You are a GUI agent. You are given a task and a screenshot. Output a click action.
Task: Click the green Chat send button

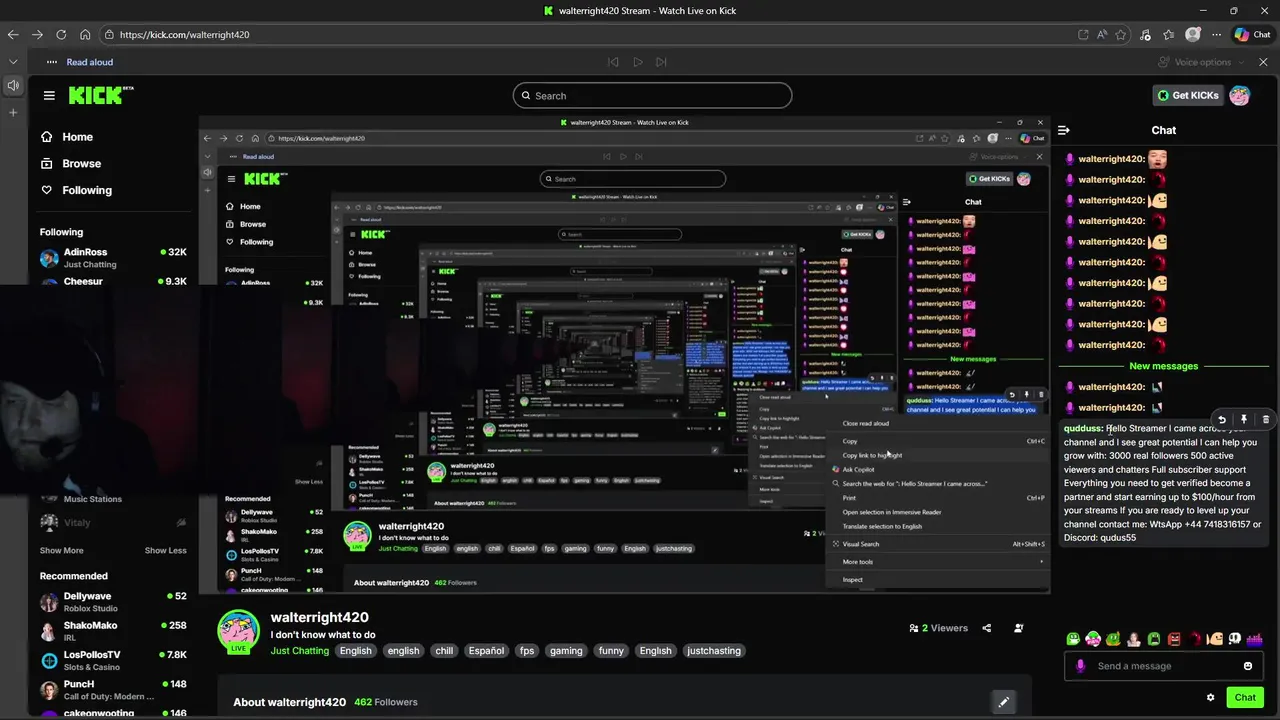1245,698
